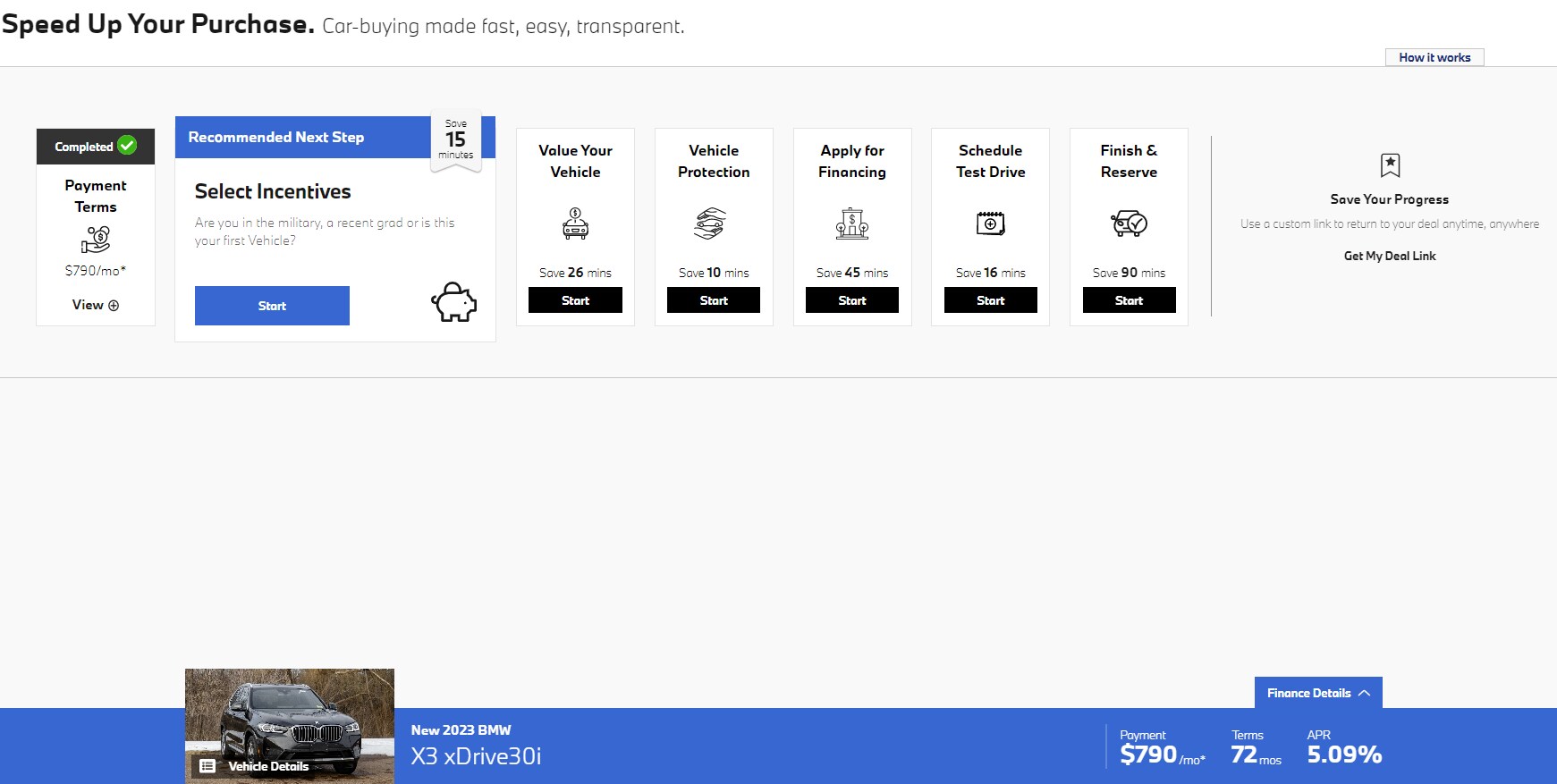This screenshot has width=1557, height=784.
Task: Start the Select Incentives step
Action: click(272, 306)
